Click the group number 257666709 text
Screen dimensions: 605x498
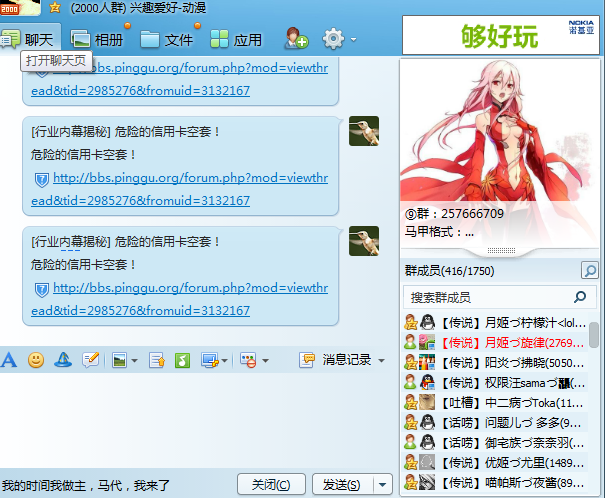click(472, 213)
